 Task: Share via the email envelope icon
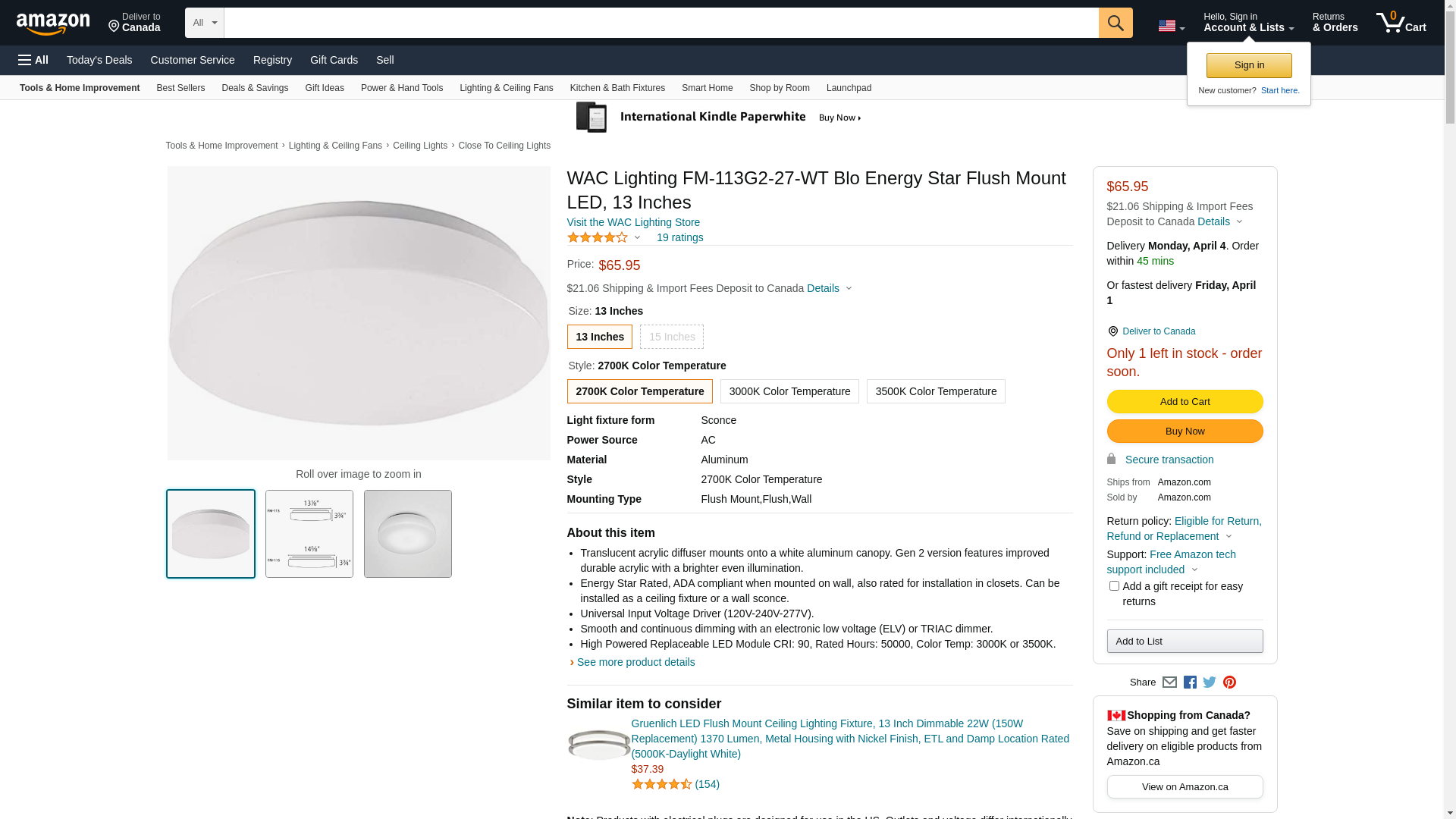[1169, 682]
